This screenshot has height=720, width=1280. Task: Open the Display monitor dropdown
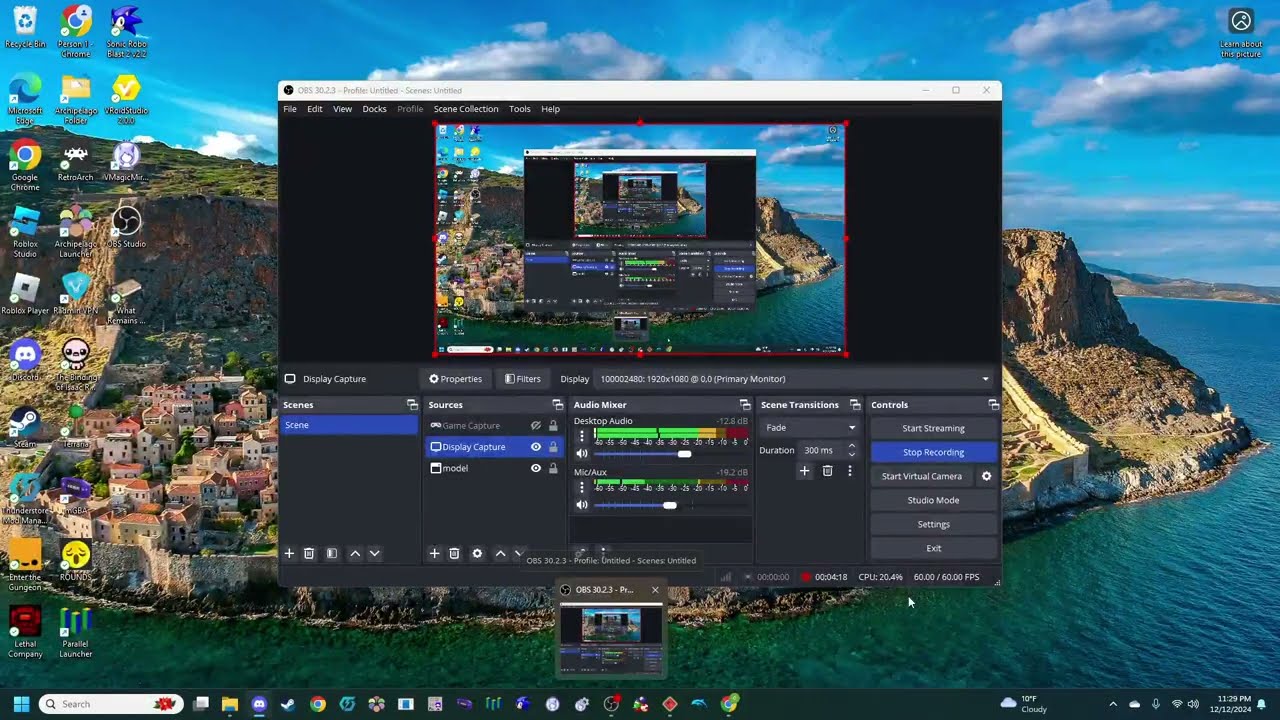[795, 379]
